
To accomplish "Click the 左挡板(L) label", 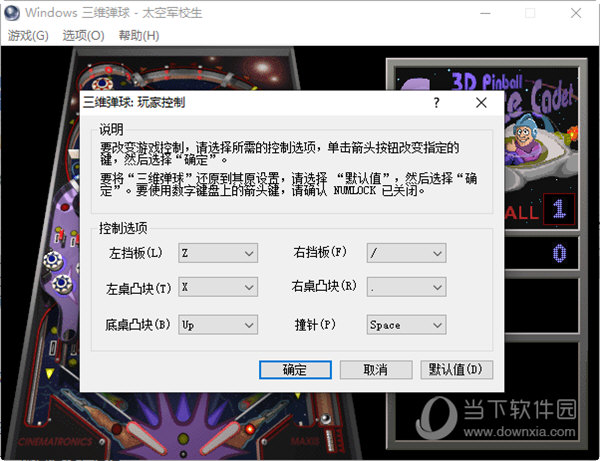I will [136, 253].
